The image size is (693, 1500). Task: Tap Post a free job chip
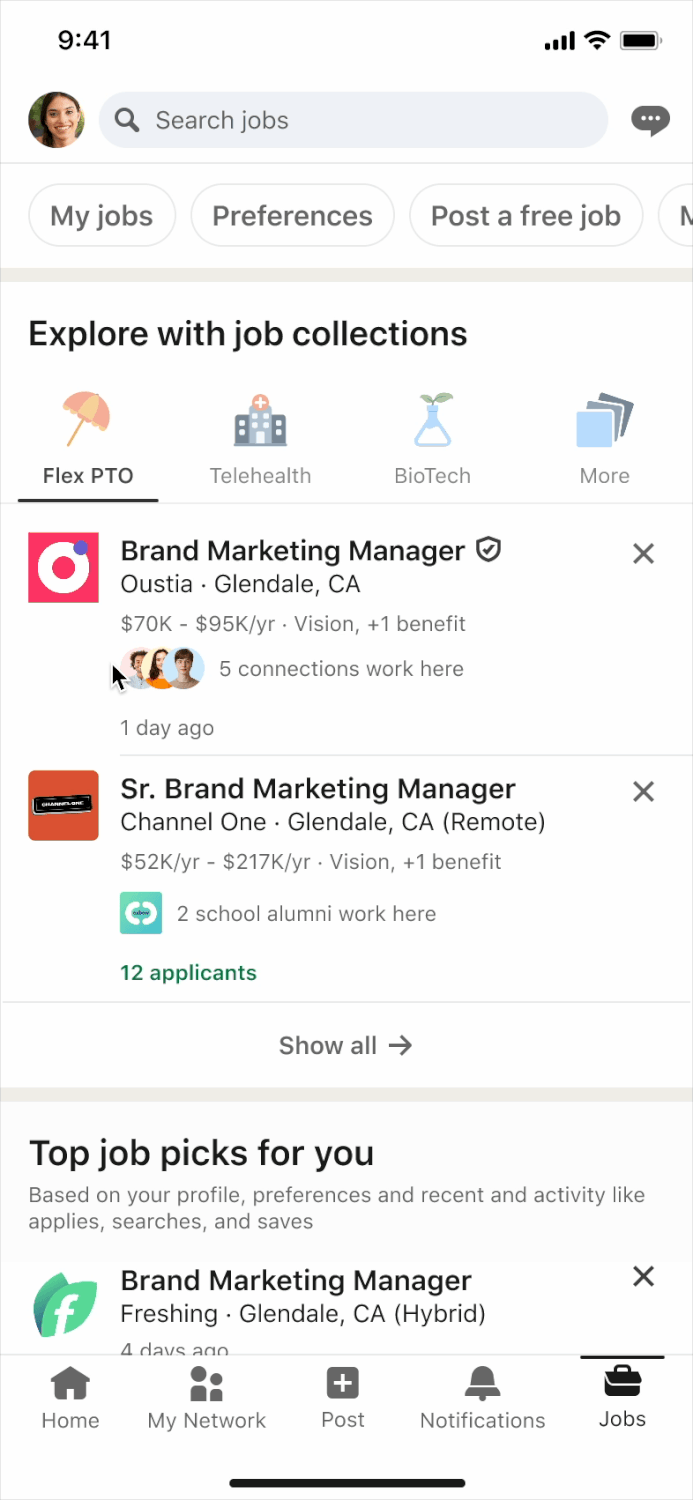click(x=525, y=216)
